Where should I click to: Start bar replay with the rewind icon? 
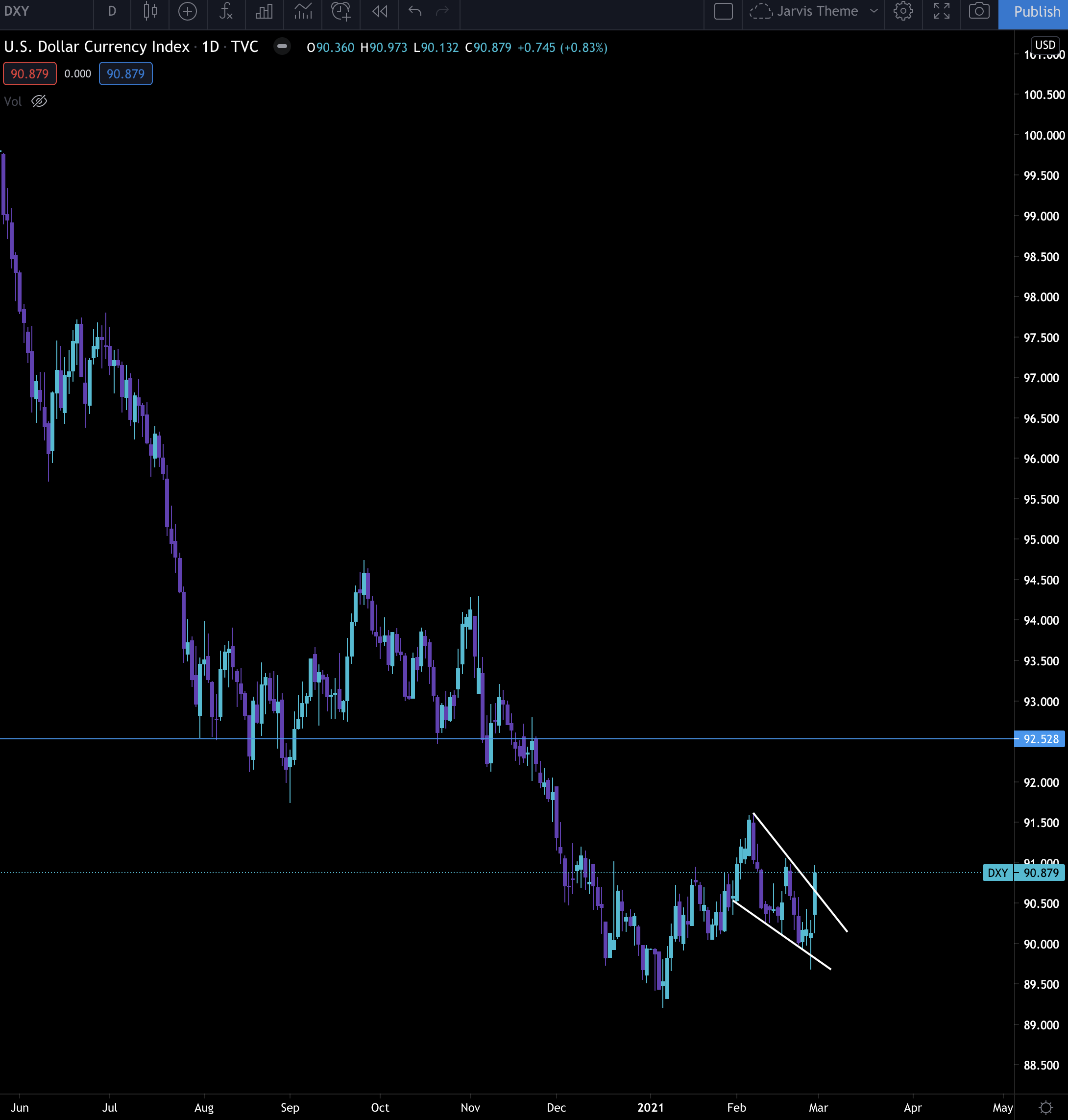pyautogui.click(x=380, y=11)
